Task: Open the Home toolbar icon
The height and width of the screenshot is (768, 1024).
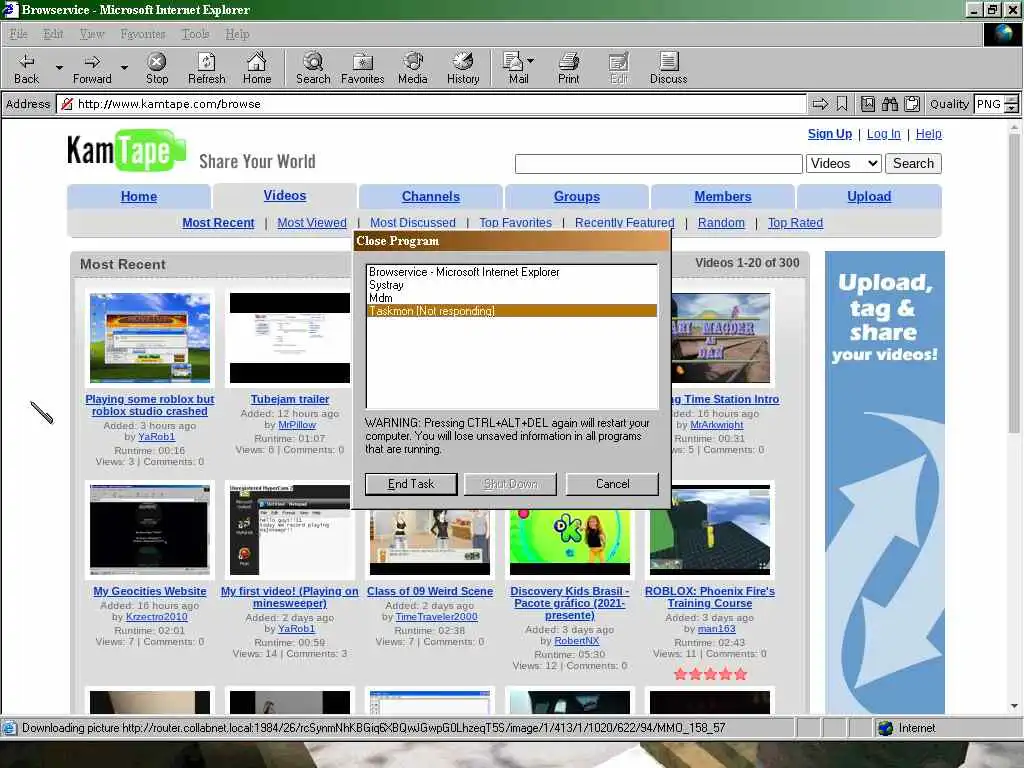Action: tap(257, 68)
